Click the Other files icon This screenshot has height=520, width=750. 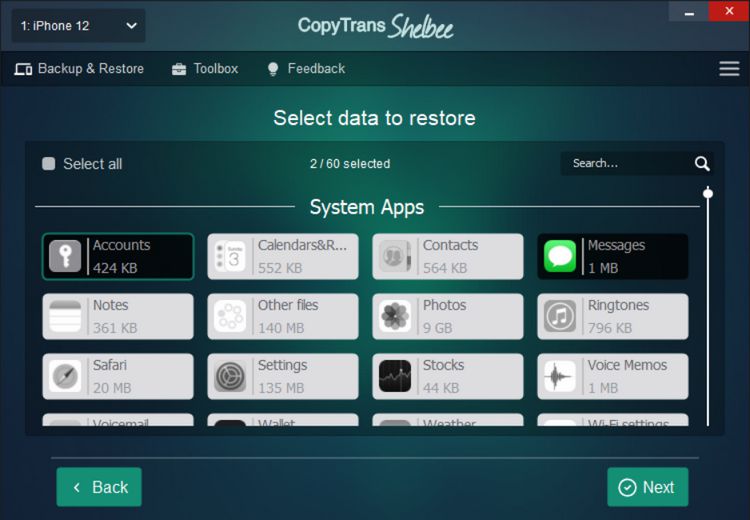[x=230, y=316]
